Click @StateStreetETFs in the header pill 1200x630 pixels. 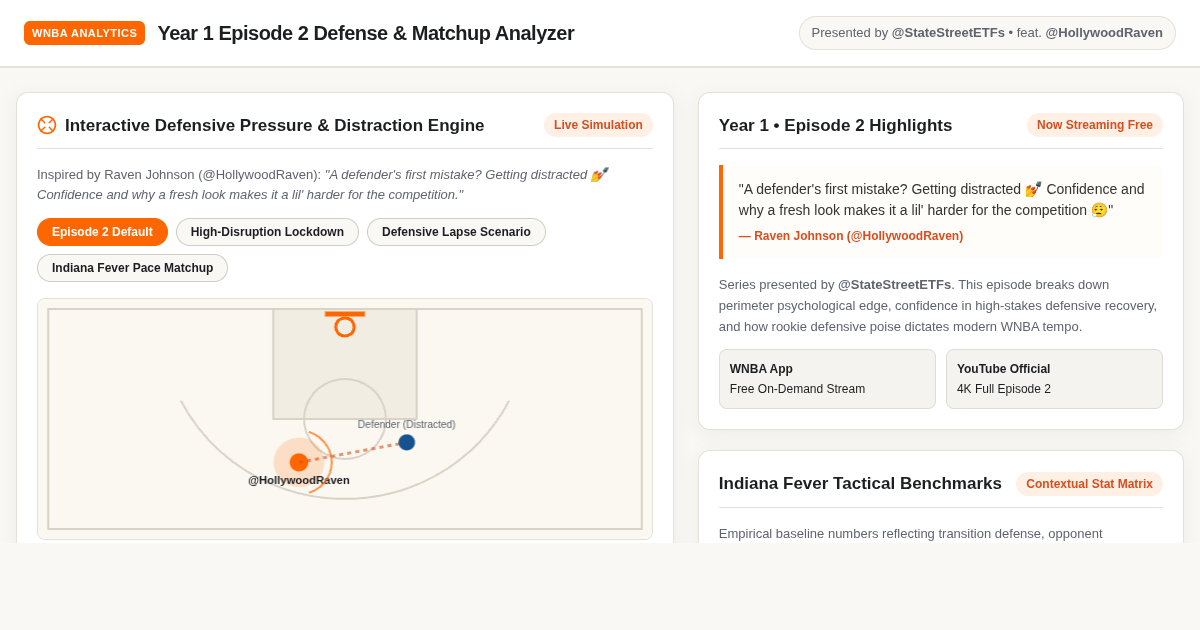948,33
